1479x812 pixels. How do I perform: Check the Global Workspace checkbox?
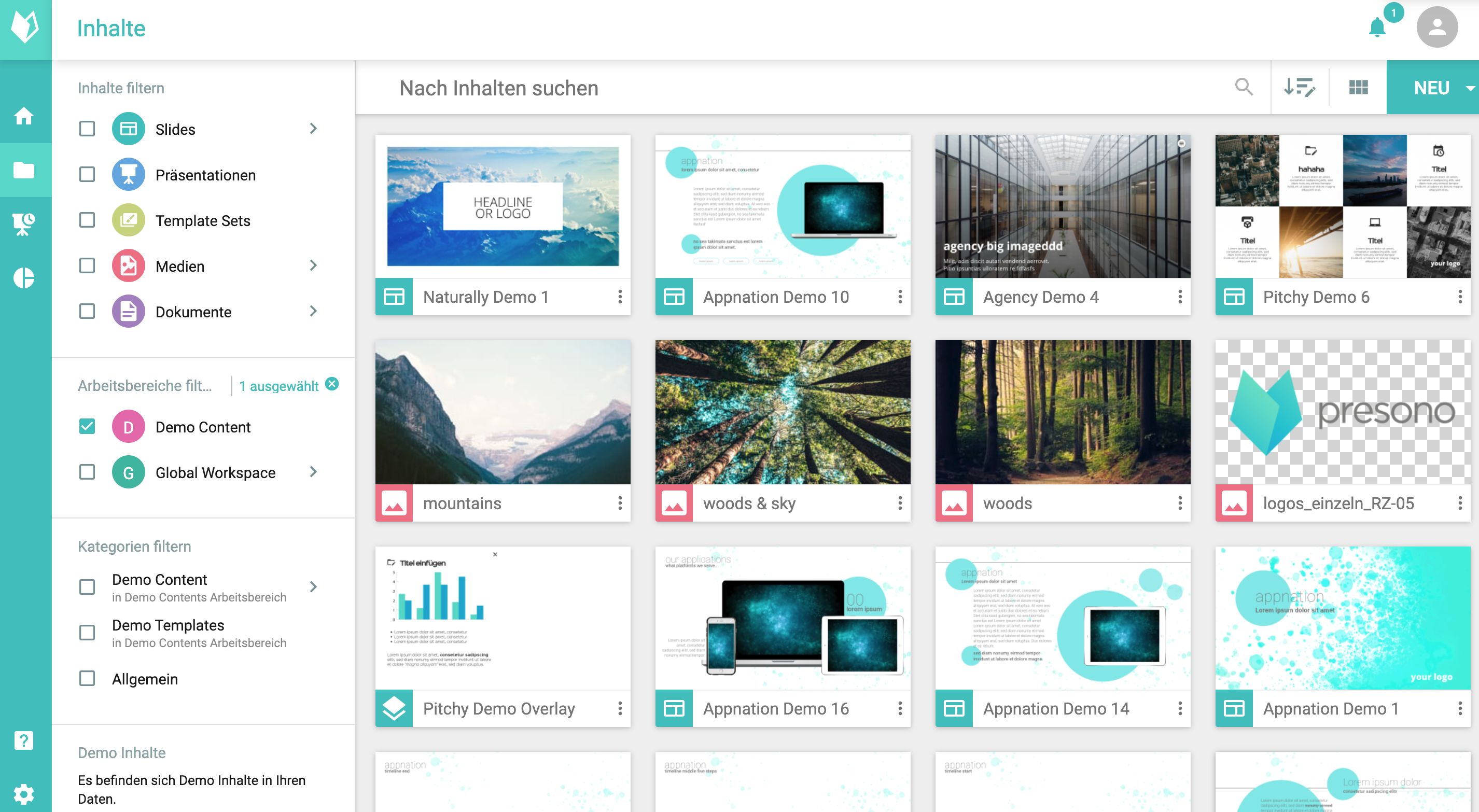tap(87, 472)
